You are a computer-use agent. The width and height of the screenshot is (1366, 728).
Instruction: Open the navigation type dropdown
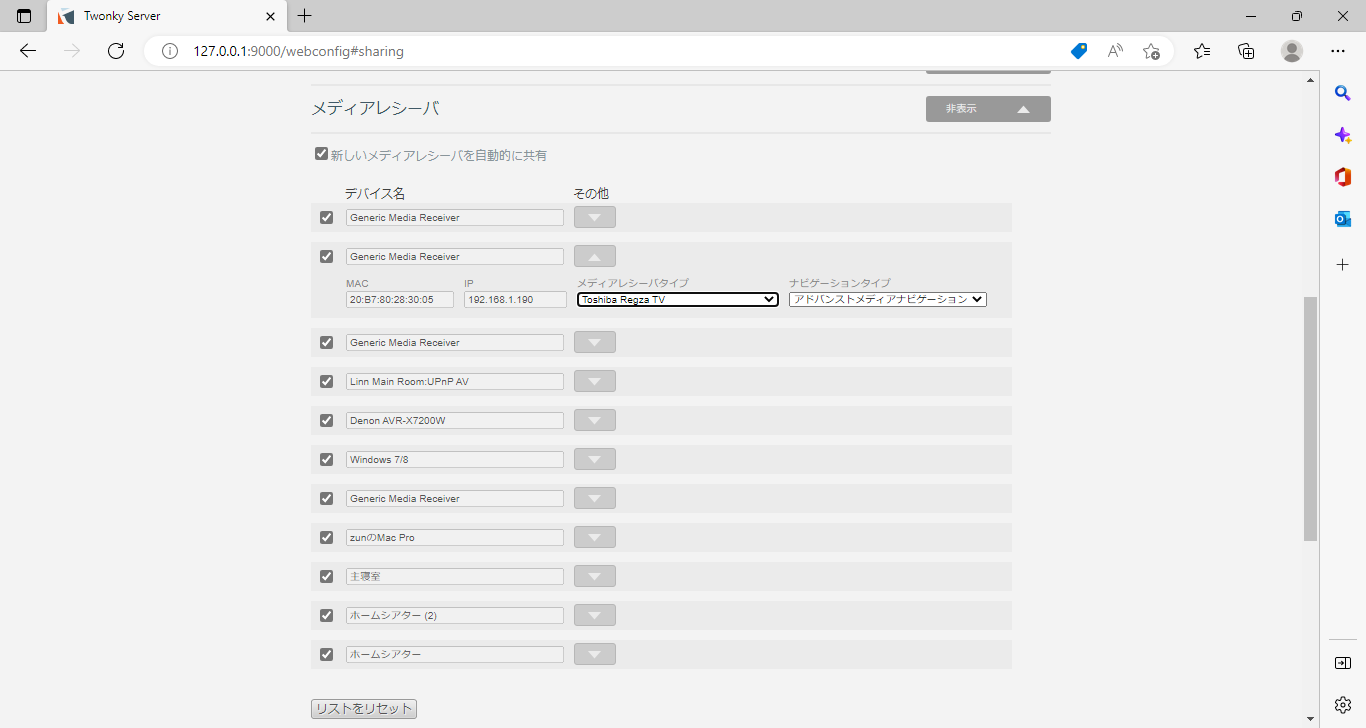(x=888, y=299)
